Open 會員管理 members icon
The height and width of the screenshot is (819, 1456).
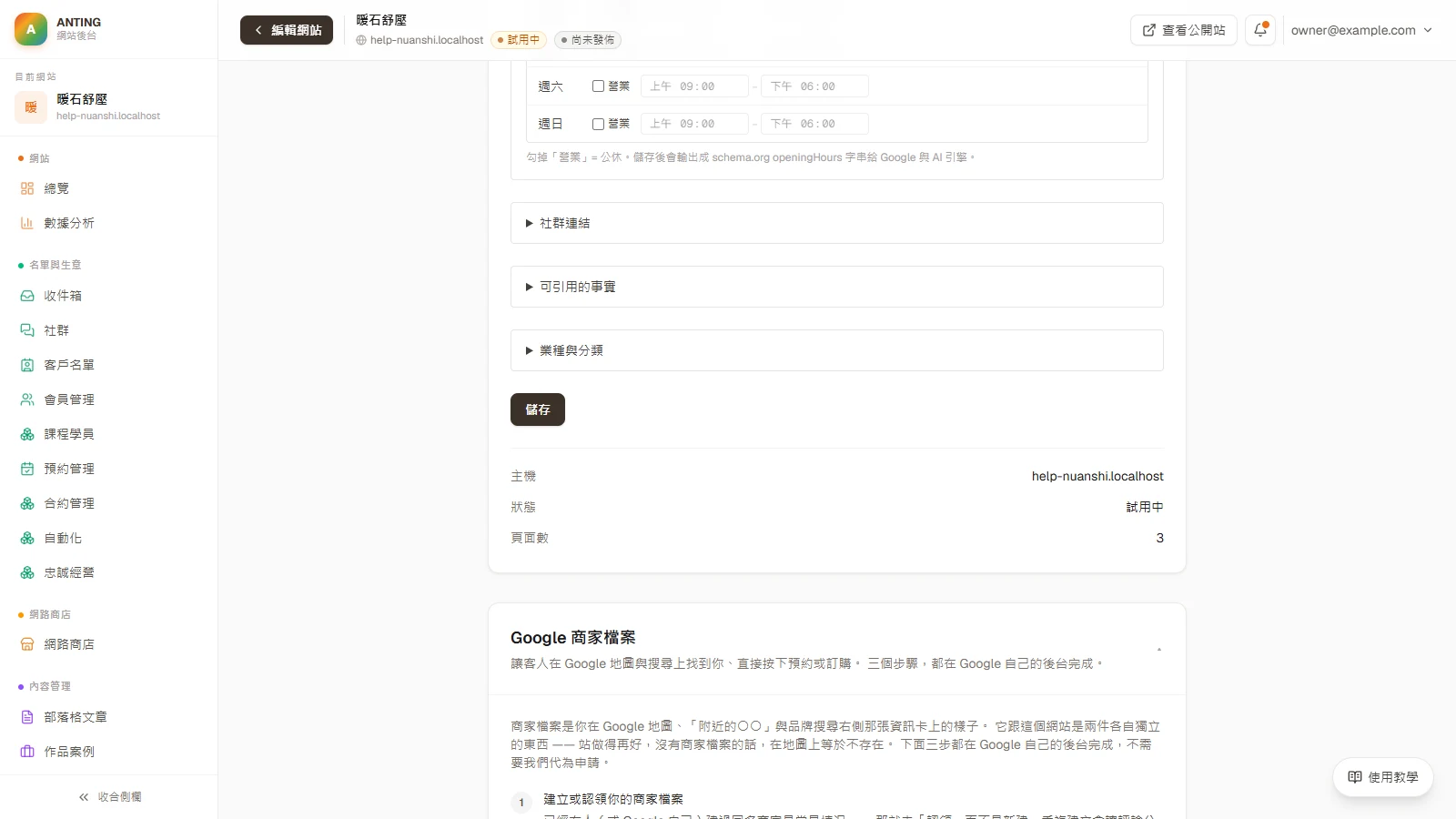point(27,399)
